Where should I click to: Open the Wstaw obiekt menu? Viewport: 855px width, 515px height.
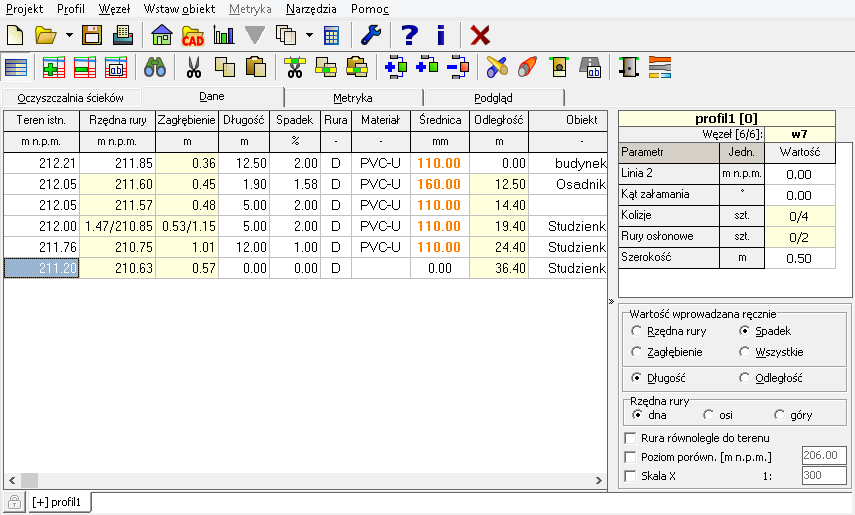point(179,9)
